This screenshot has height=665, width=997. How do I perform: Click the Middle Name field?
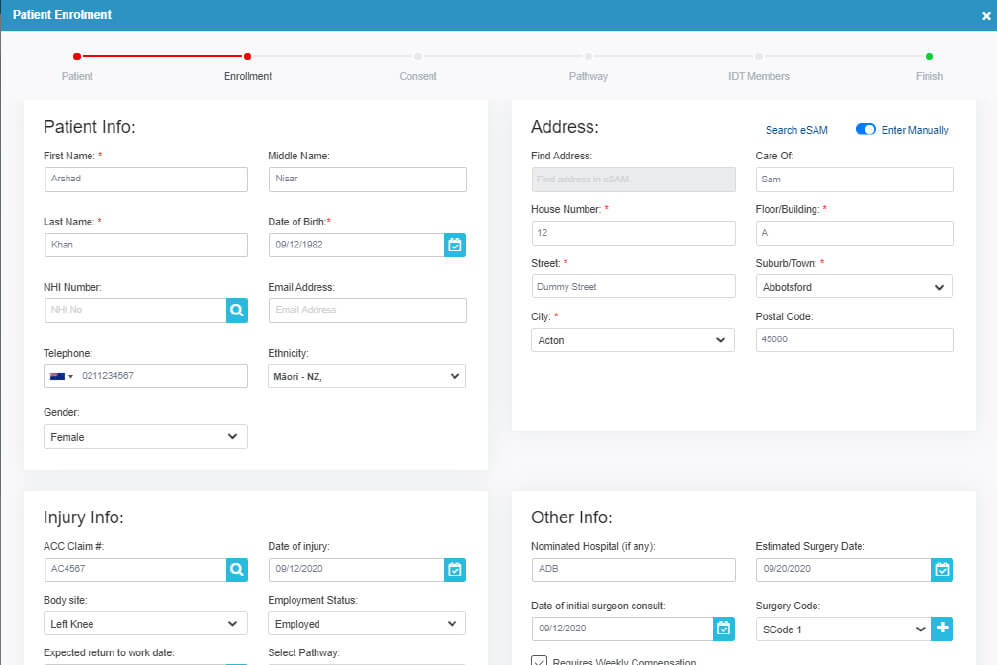coord(368,179)
